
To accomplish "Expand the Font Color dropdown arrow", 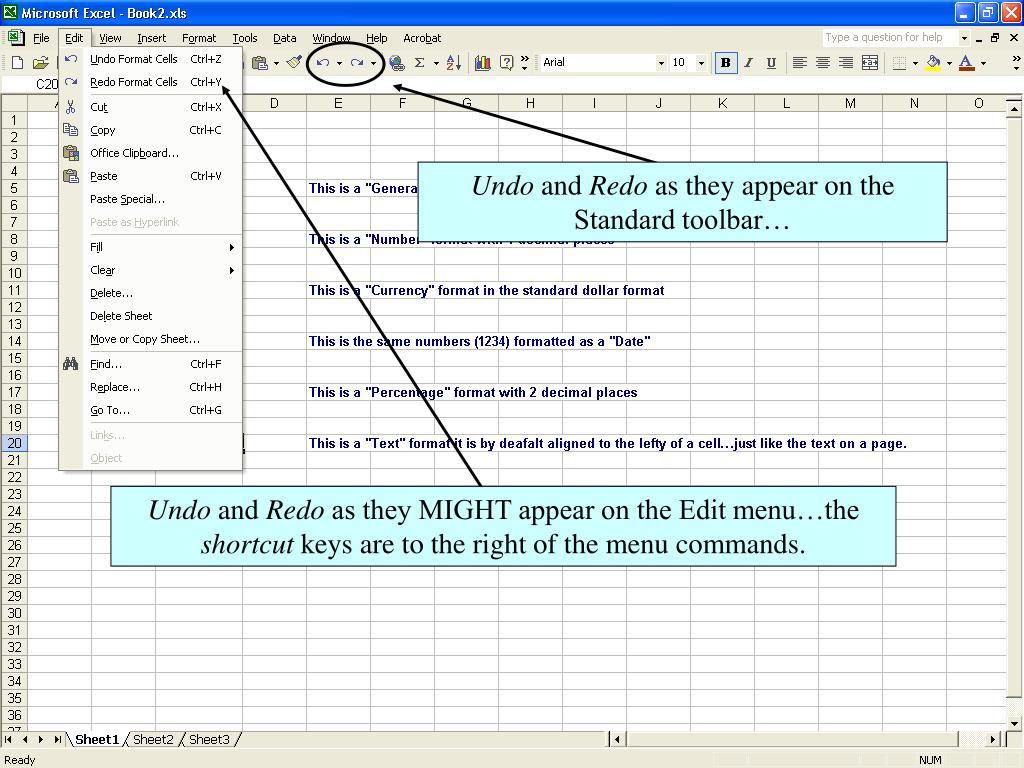I will pos(983,63).
